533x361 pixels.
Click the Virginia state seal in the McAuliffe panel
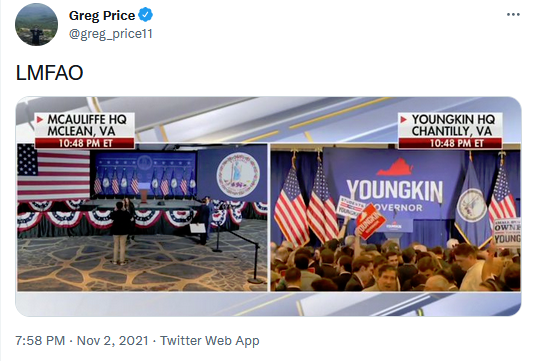coord(238,175)
